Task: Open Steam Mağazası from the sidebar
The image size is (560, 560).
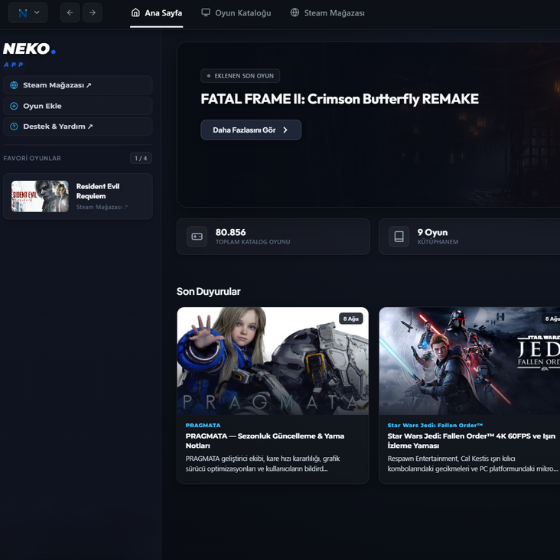Action: coord(78,85)
